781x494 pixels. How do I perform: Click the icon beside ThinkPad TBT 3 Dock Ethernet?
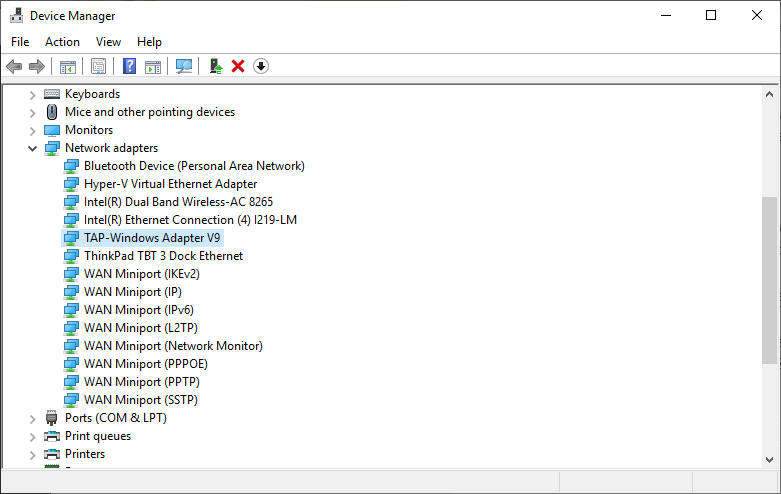[71, 256]
